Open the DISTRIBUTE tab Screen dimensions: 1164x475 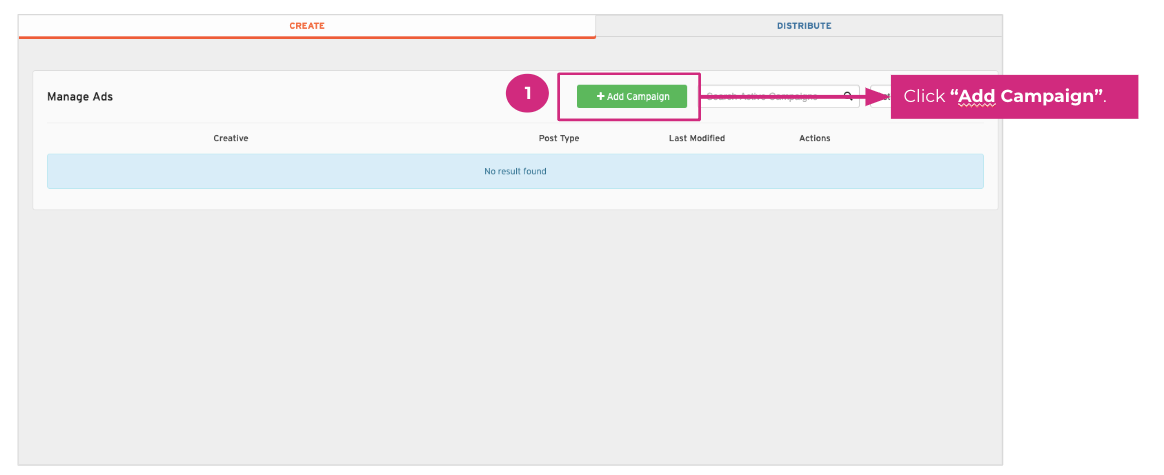[x=803, y=26]
